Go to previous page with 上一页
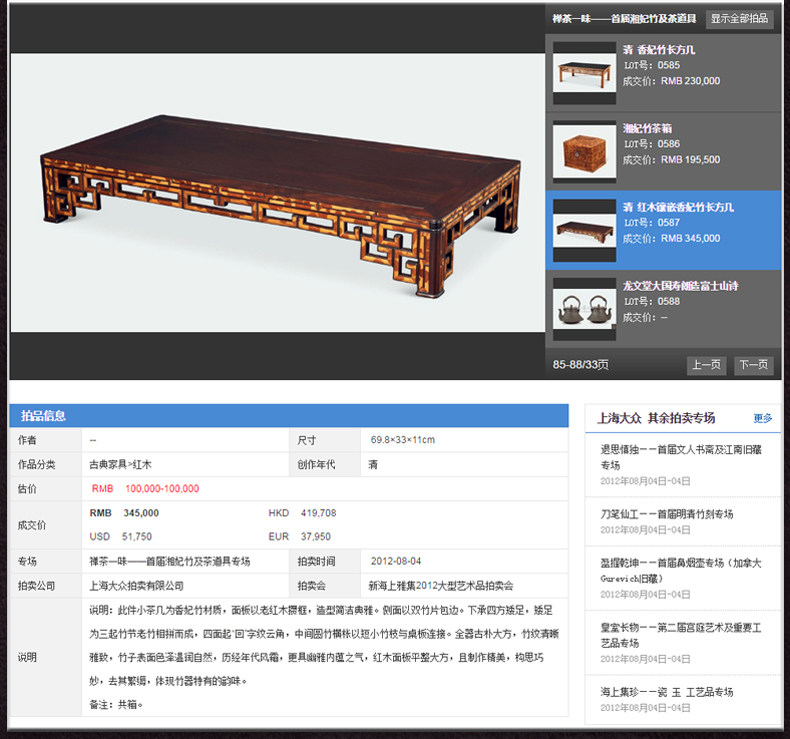The image size is (790, 739). (x=706, y=365)
